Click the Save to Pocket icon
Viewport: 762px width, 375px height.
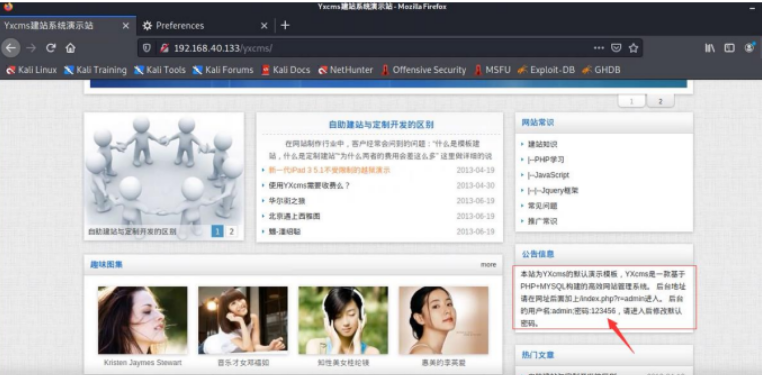[x=616, y=48]
